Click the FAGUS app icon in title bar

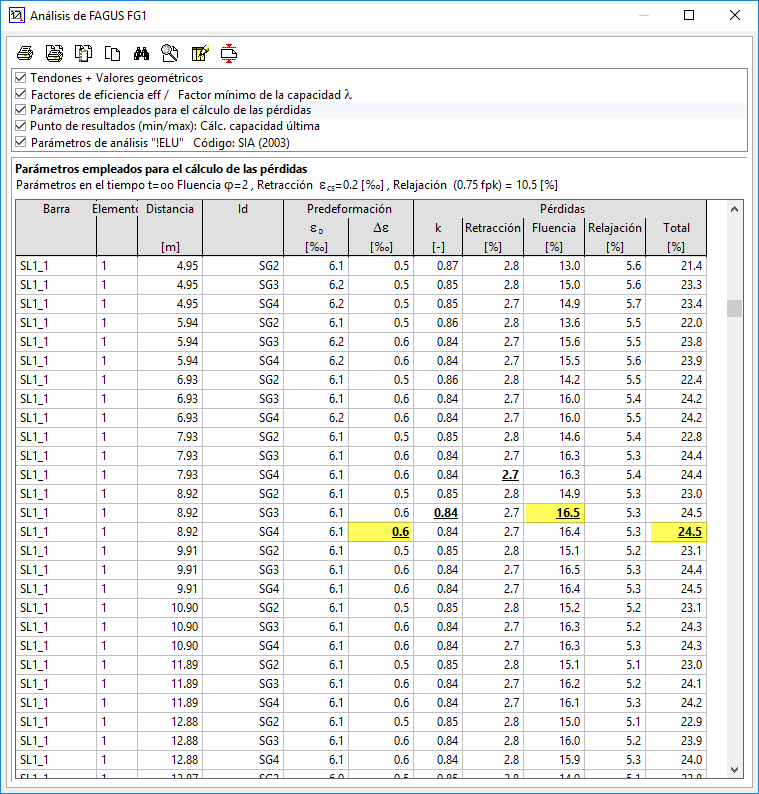[x=16, y=16]
